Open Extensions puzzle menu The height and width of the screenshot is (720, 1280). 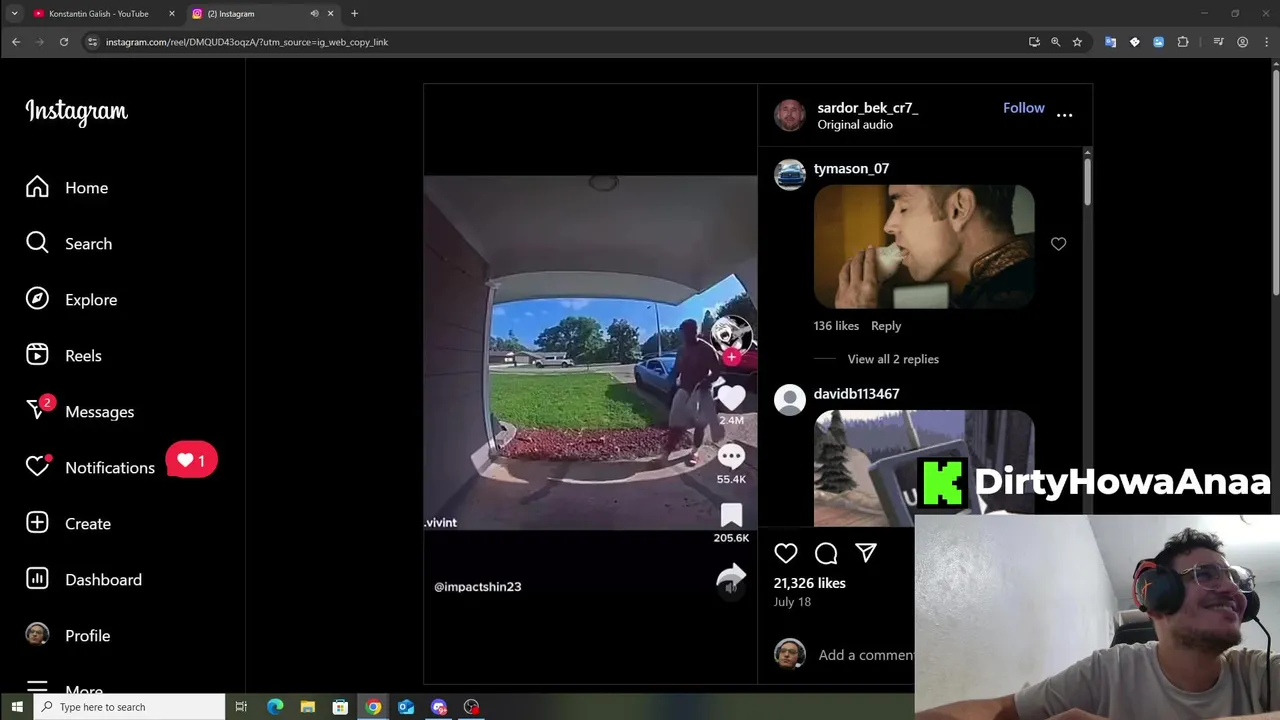[x=1183, y=42]
